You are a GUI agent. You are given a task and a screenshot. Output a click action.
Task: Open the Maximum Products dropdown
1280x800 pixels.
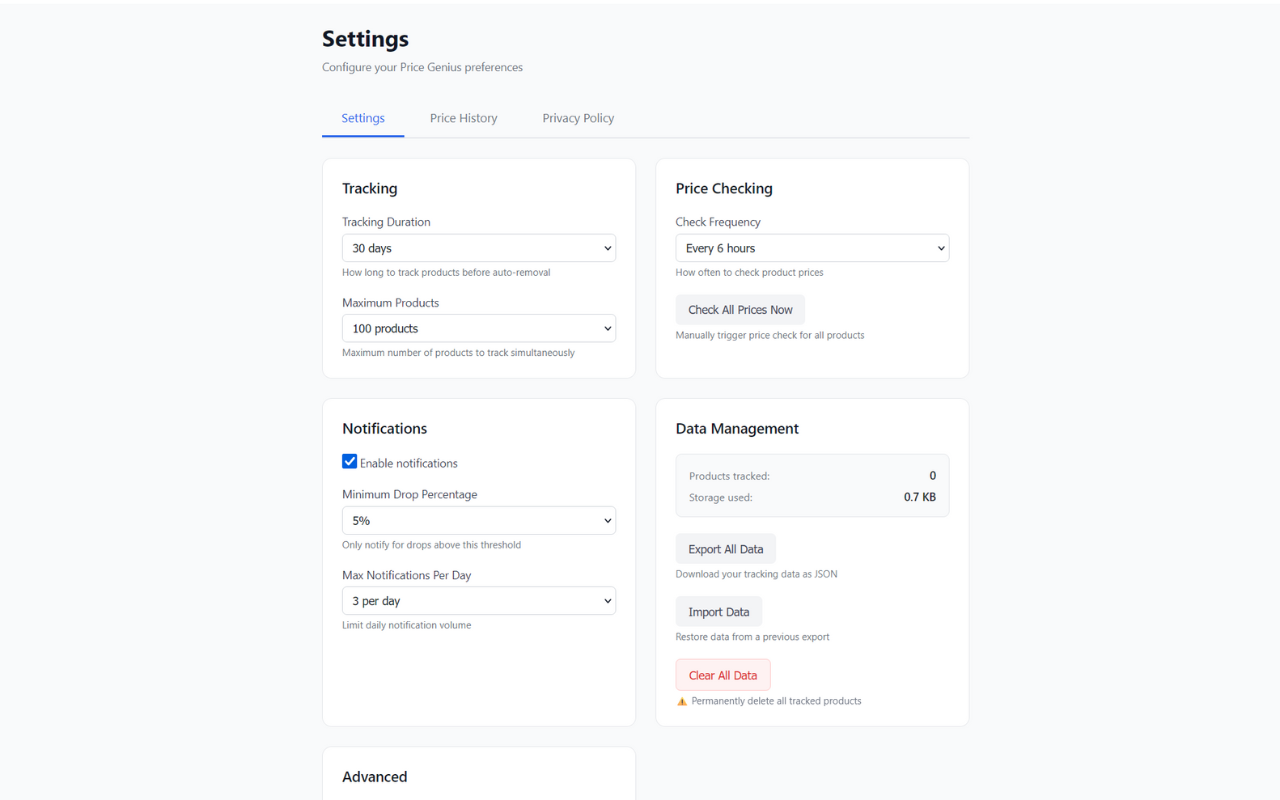click(x=478, y=328)
